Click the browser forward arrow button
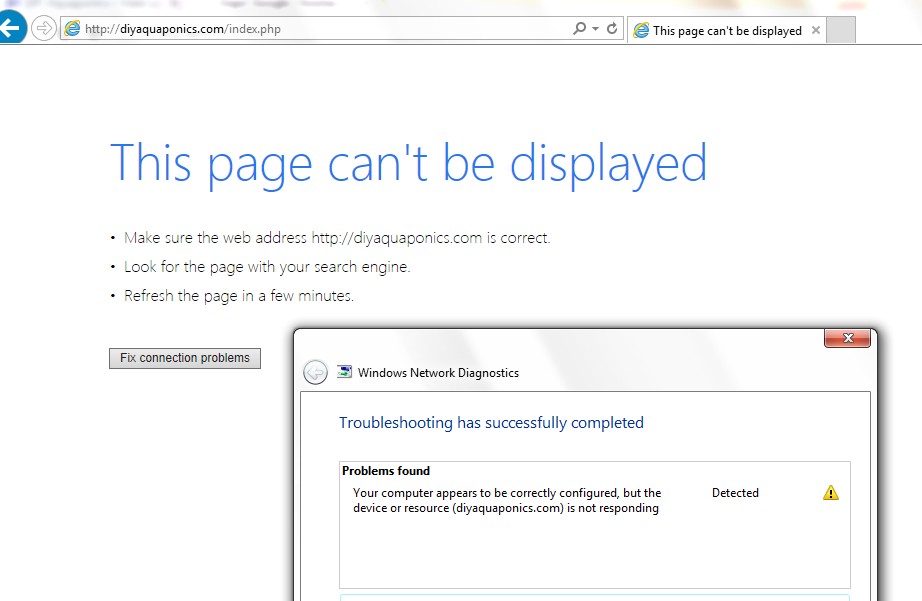Viewport: 922px width, 601px height. (44, 28)
